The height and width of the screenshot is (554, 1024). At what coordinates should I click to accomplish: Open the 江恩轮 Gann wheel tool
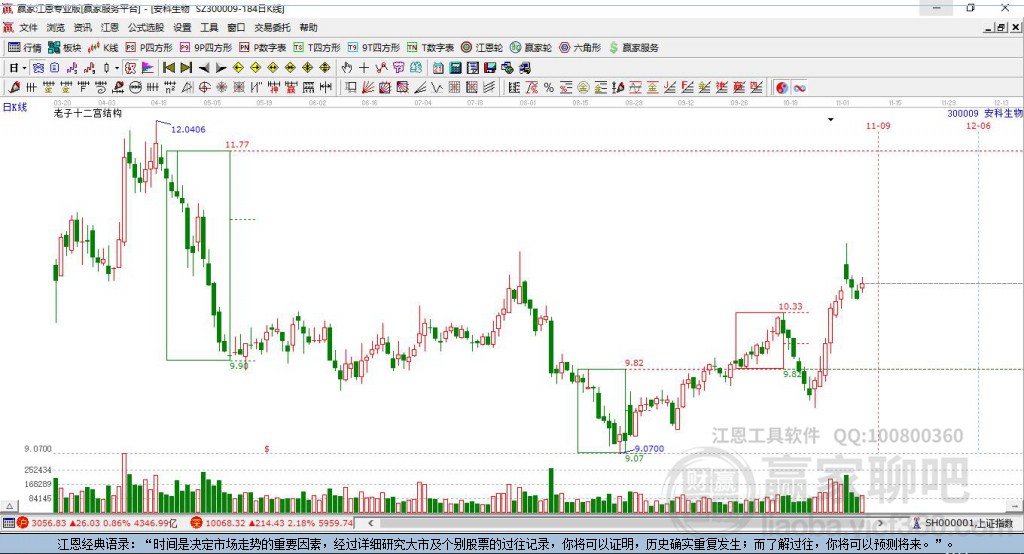pos(482,48)
